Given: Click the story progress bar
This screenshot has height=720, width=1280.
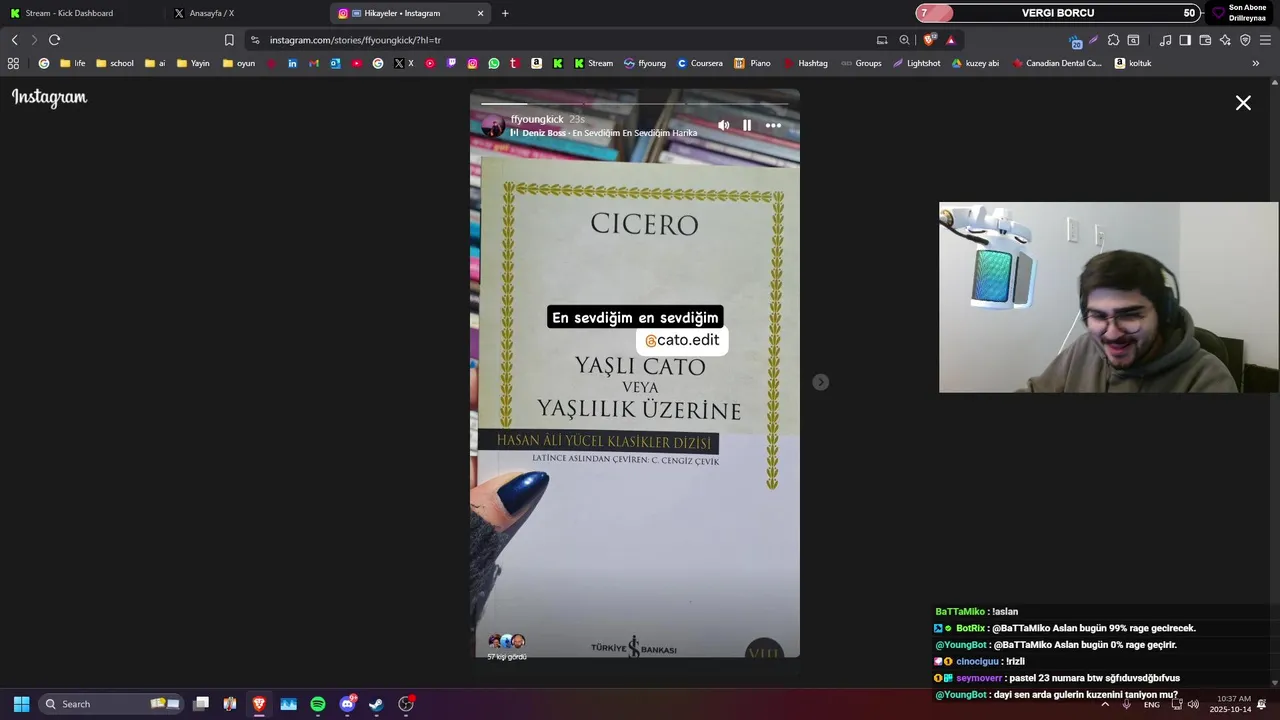Looking at the screenshot, I should pos(635,103).
